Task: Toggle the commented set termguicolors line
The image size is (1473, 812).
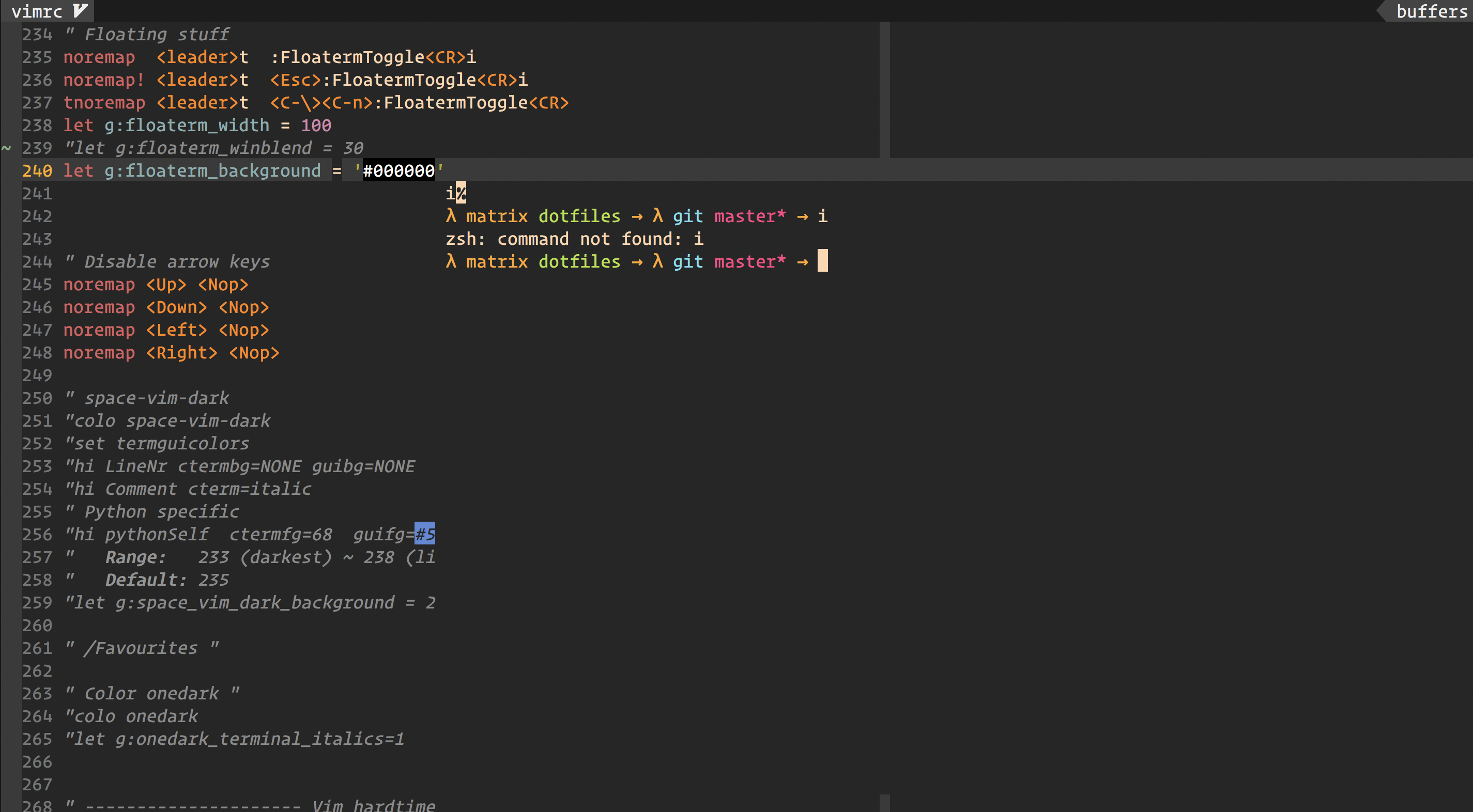Action: pyautogui.click(x=157, y=443)
